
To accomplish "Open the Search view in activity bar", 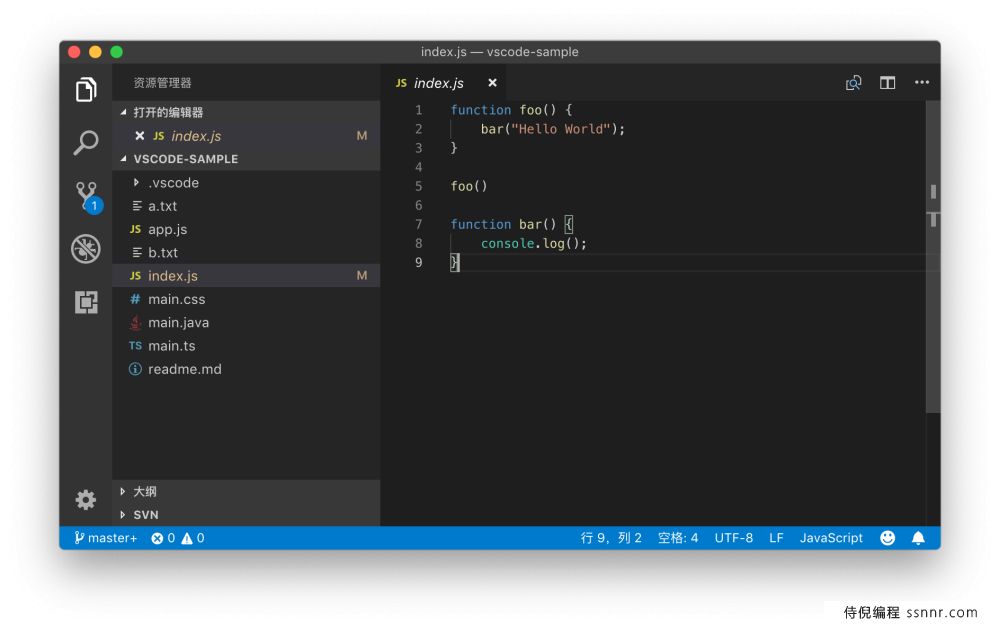I will [86, 143].
